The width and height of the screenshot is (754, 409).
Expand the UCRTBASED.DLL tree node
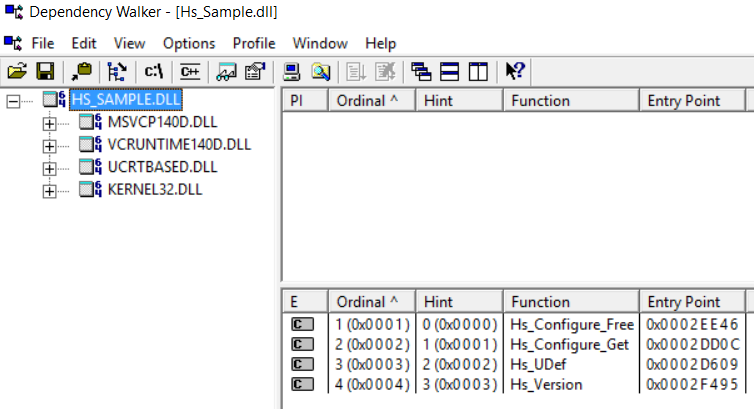(x=49, y=169)
